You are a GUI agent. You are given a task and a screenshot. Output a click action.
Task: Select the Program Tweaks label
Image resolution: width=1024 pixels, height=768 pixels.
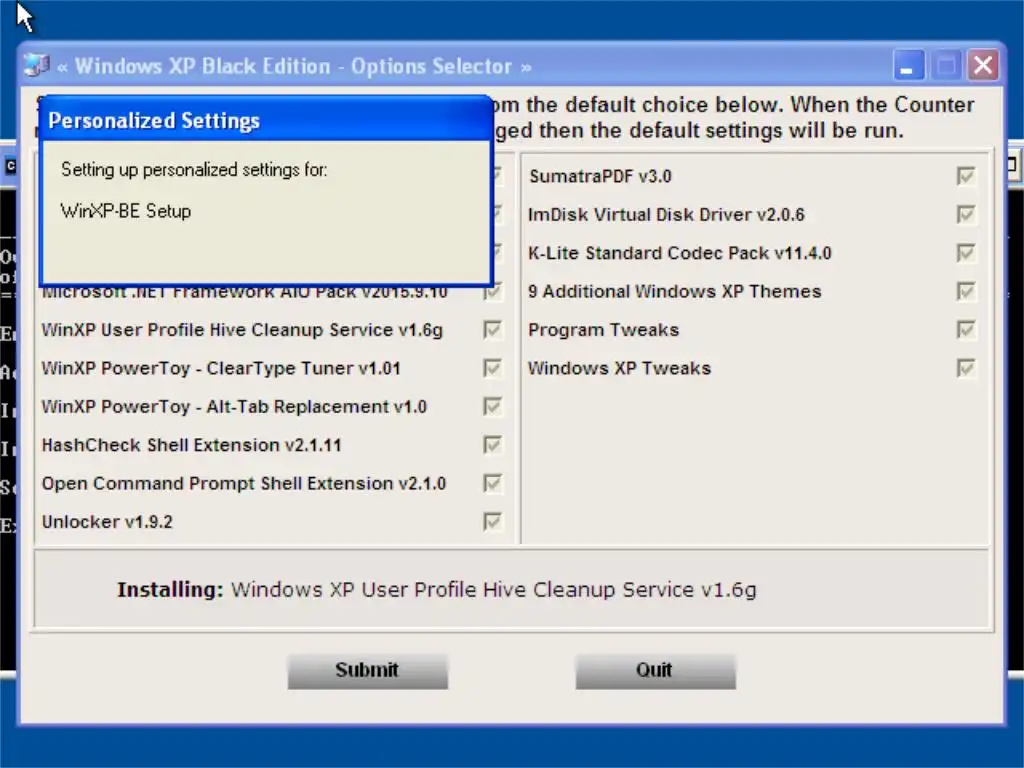(x=603, y=330)
